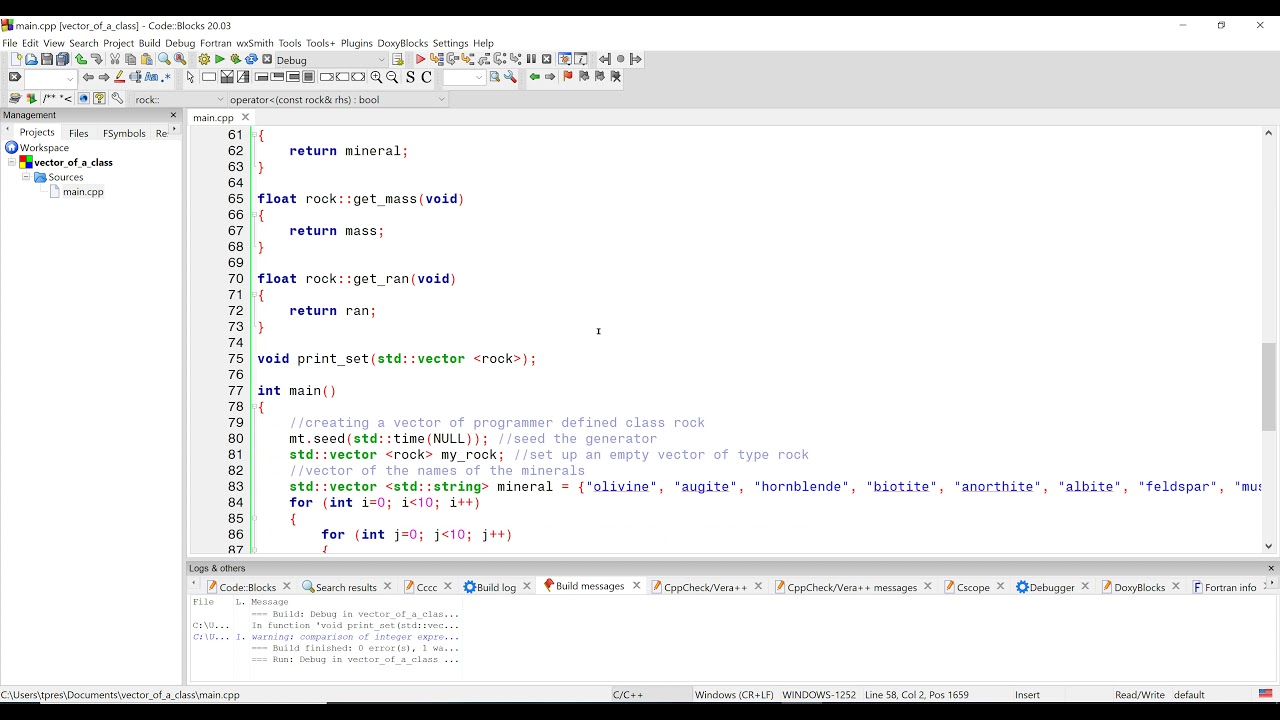The image size is (1280, 720).
Task: Open the Debug menu
Action: tap(180, 43)
